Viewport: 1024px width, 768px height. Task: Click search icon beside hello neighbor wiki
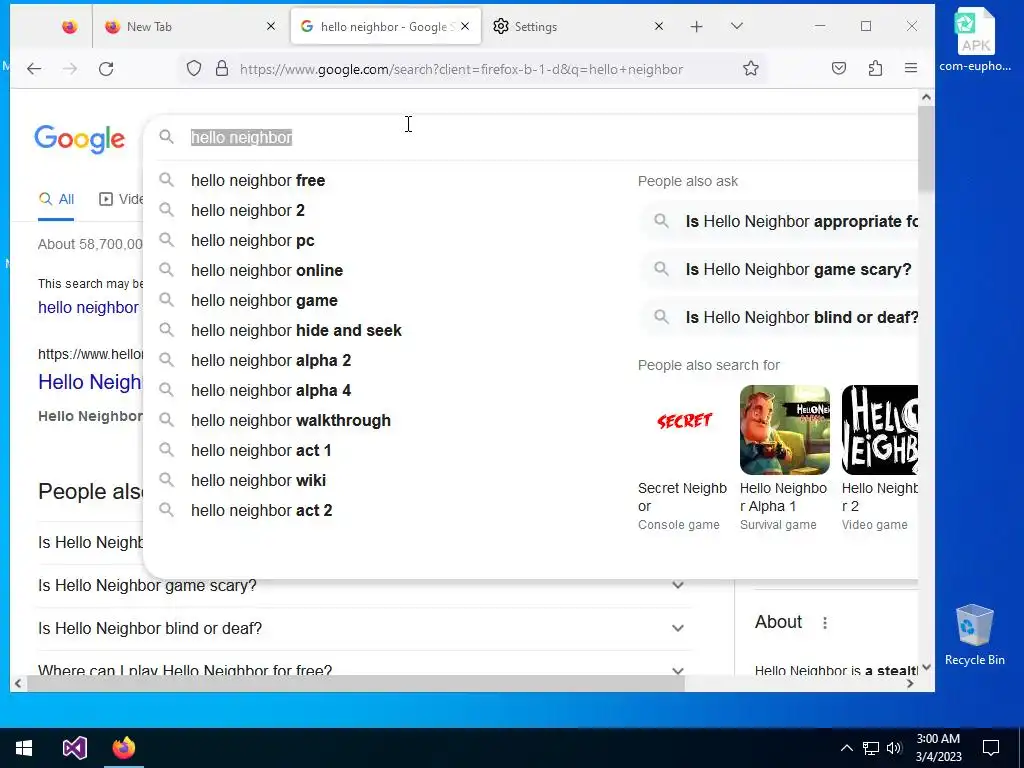167,480
